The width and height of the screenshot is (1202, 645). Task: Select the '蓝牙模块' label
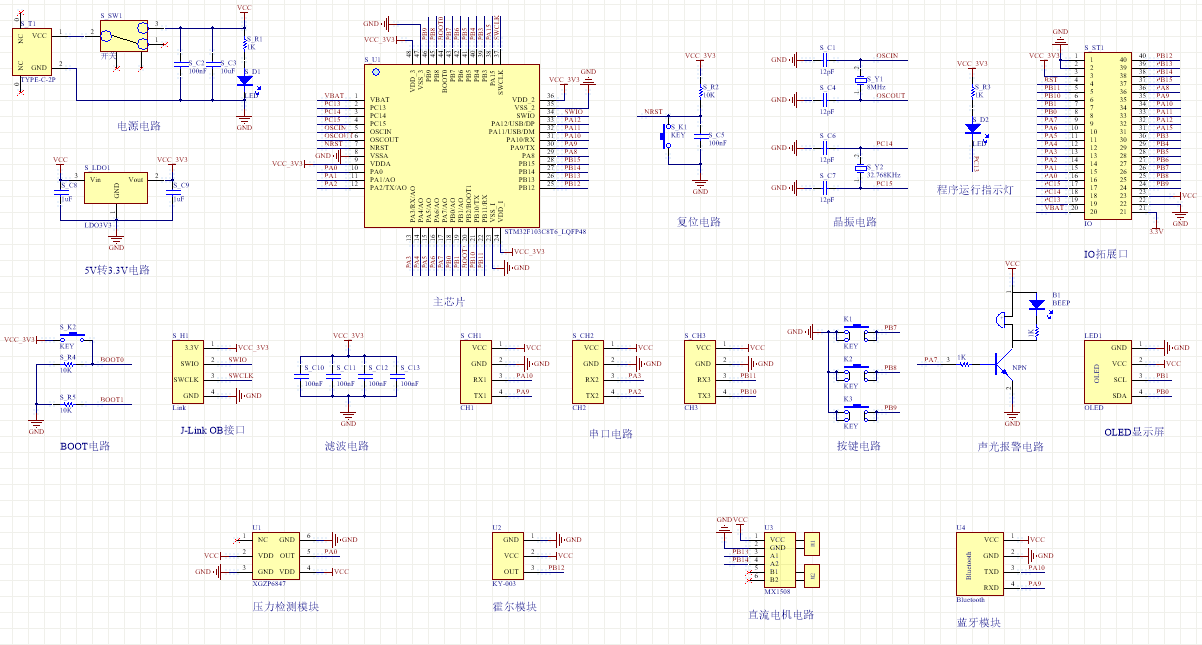[978, 622]
